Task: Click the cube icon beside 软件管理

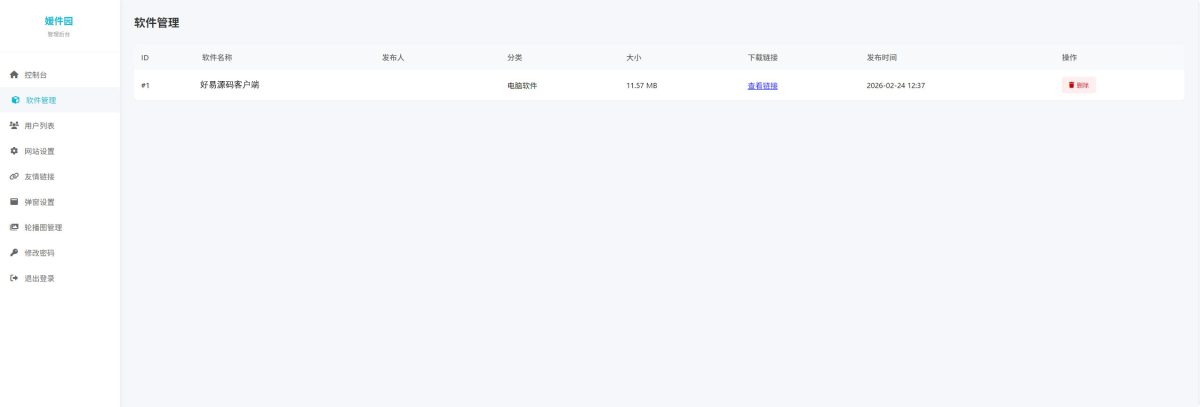Action: [x=15, y=100]
